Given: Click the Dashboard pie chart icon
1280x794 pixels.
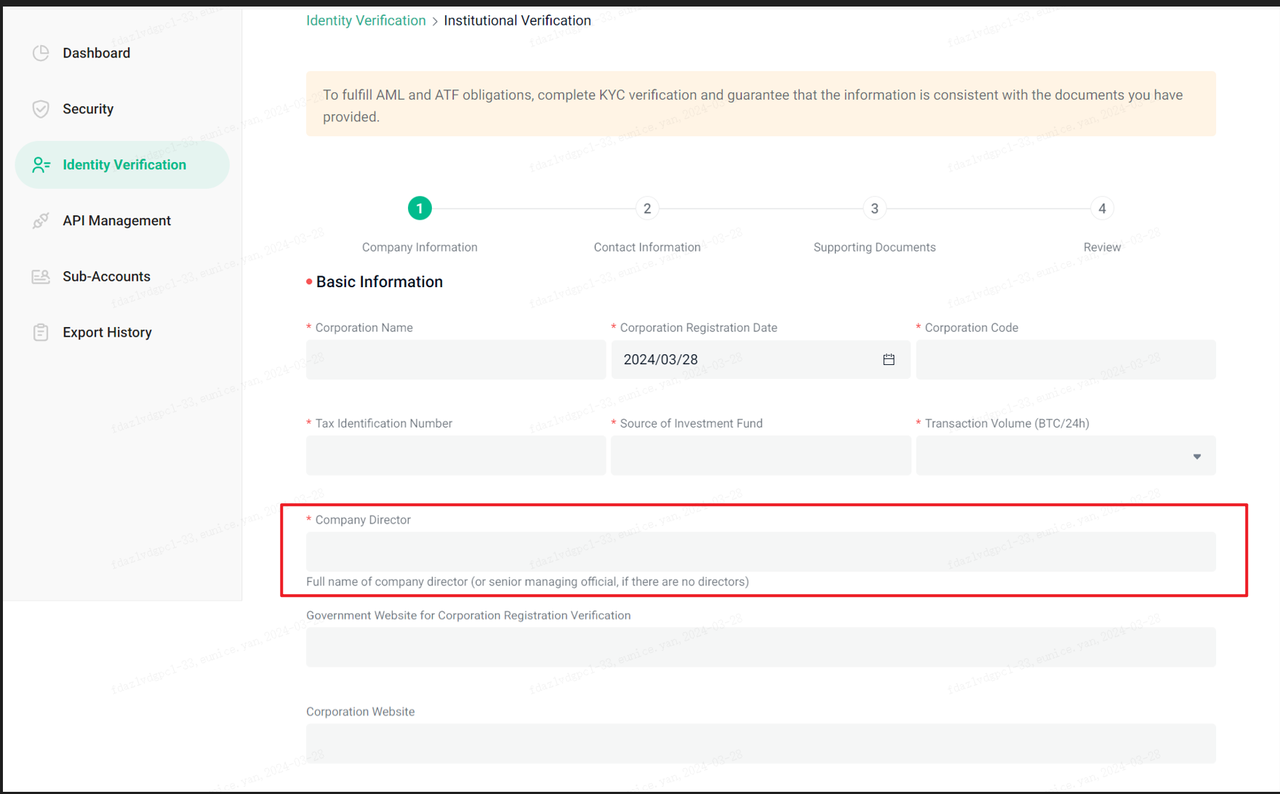Looking at the screenshot, I should 40,53.
